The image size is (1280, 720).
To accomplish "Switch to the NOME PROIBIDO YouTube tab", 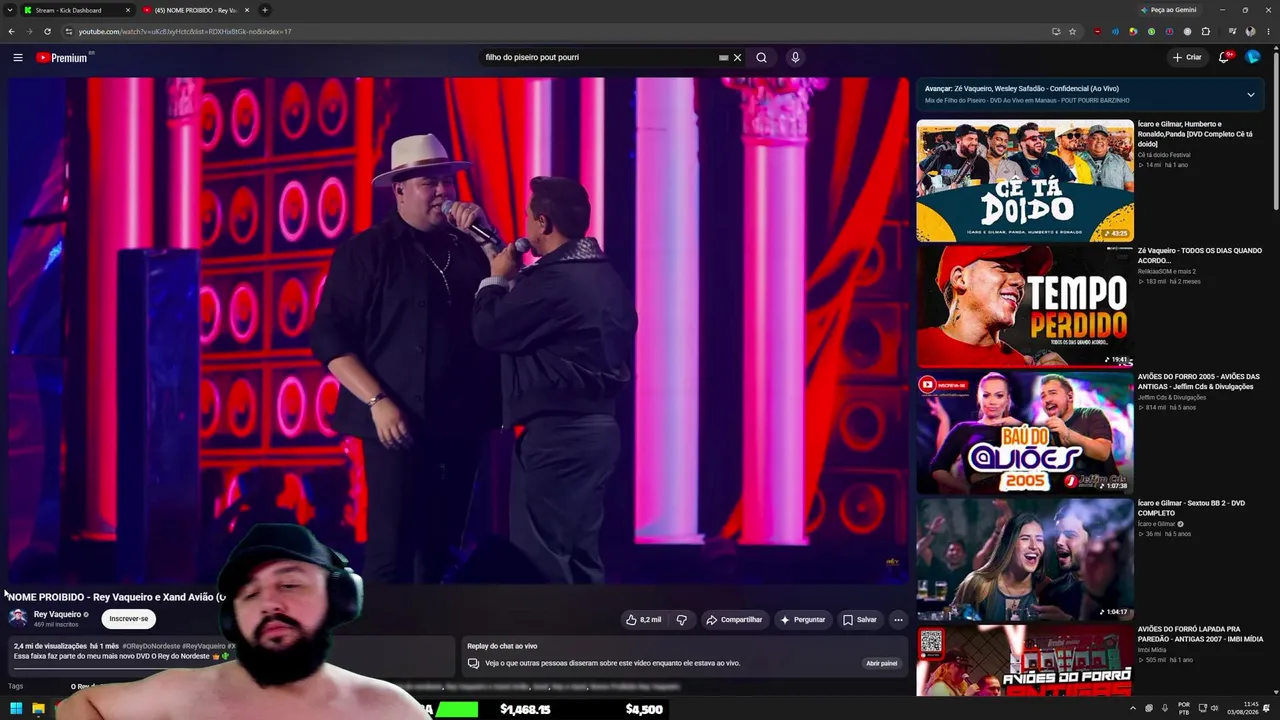I will 196,10.
